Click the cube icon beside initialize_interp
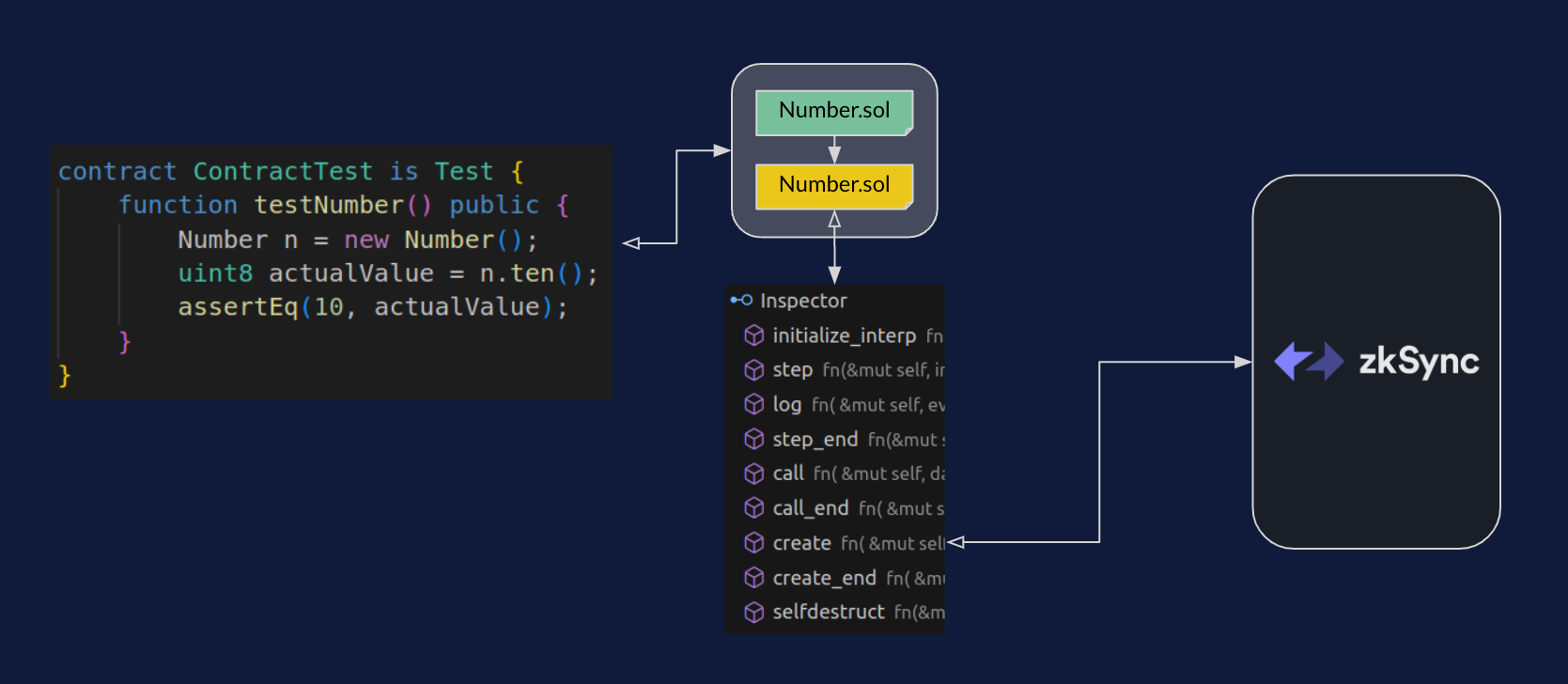The image size is (1568, 684). [753, 335]
